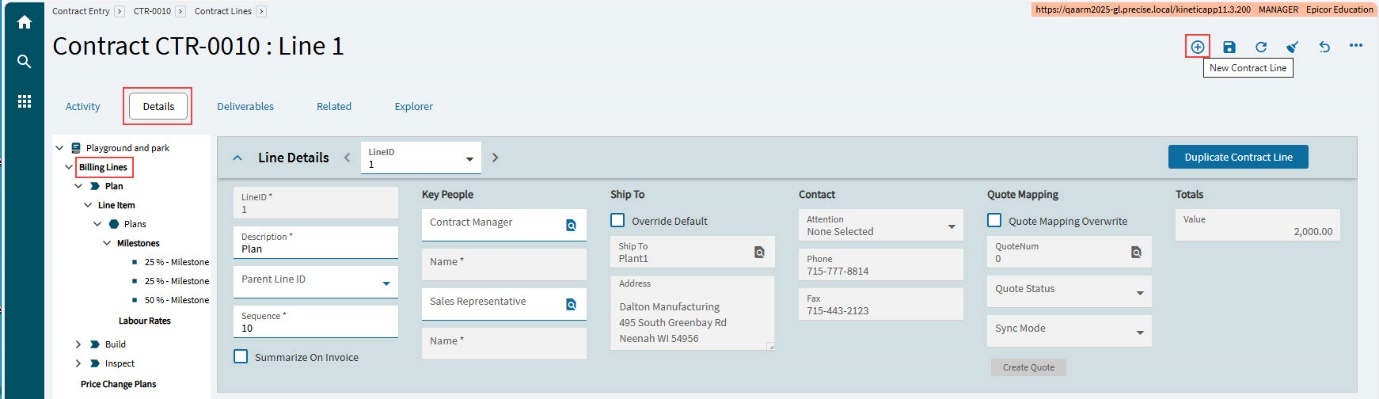
Task: Open the Related tab
Action: point(334,106)
